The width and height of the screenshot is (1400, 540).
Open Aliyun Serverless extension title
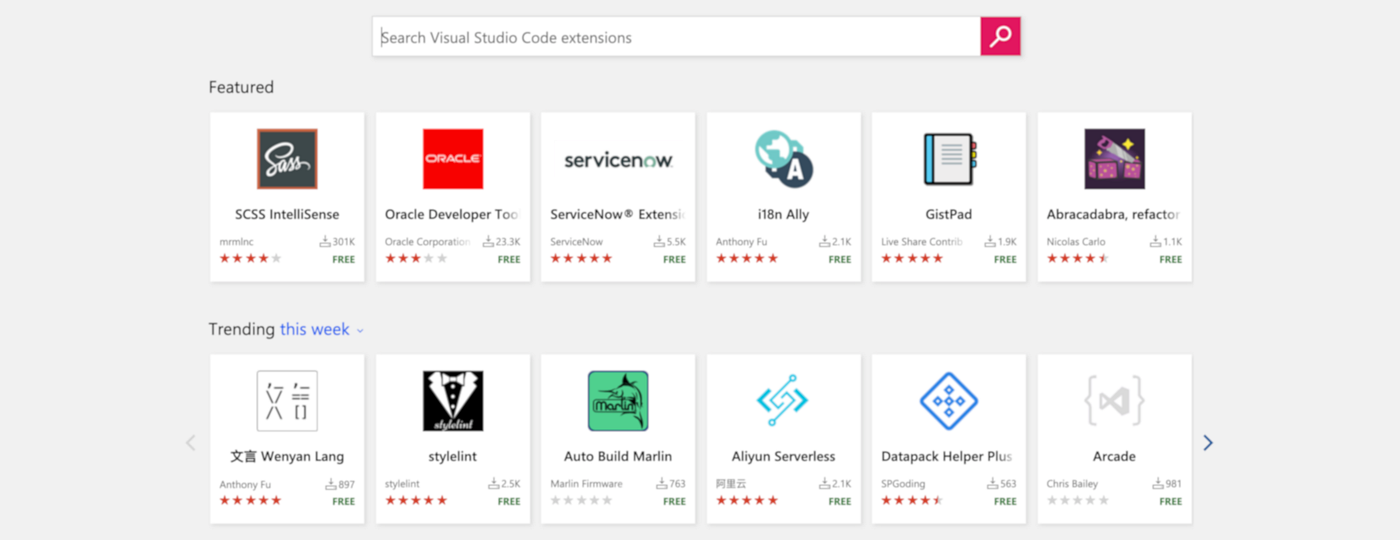click(784, 456)
